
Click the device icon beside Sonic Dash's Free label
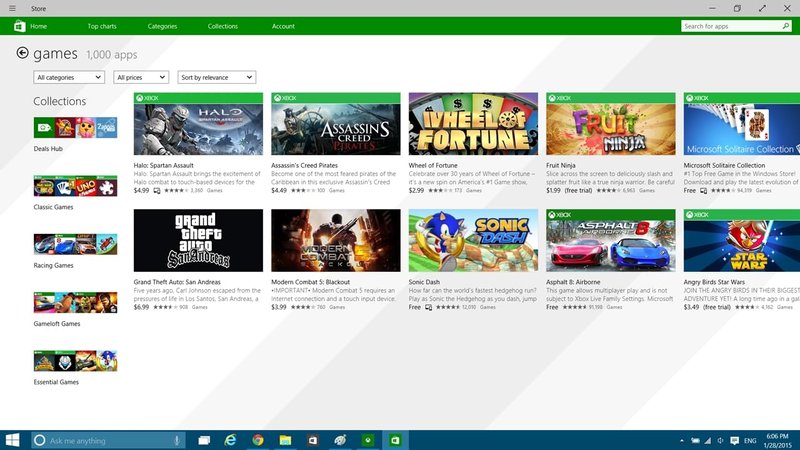click(429, 307)
